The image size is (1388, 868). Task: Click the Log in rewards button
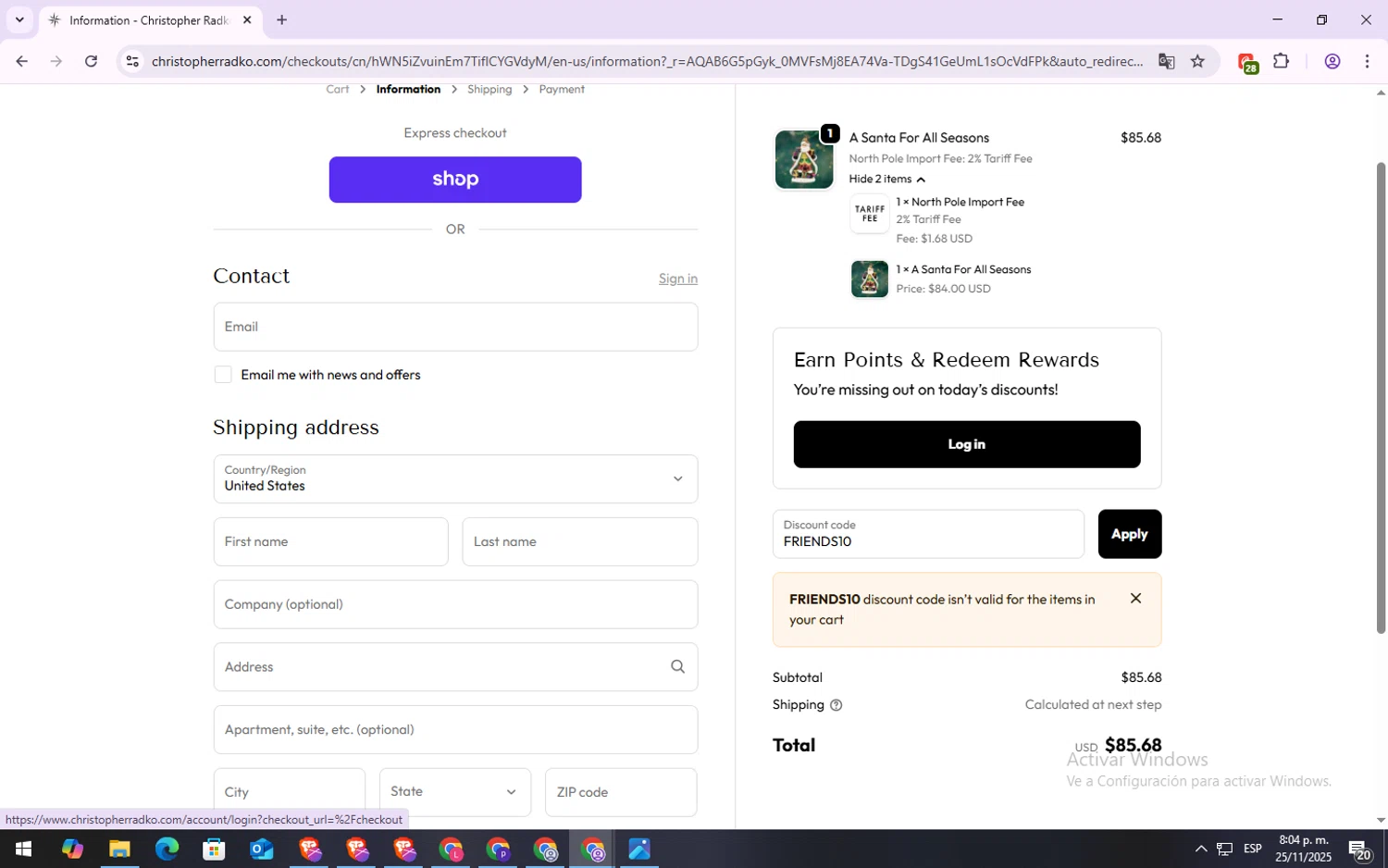[x=967, y=444]
